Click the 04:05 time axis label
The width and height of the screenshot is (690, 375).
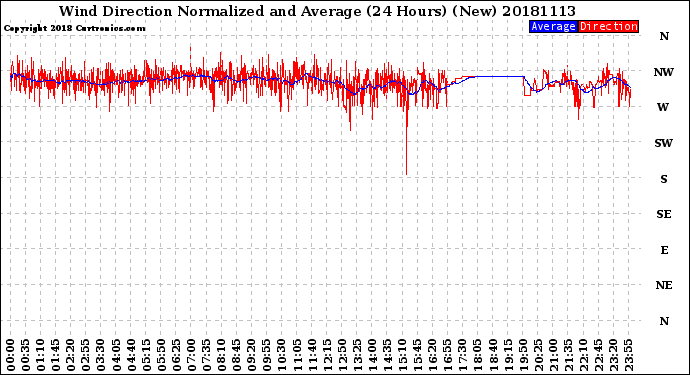point(117,355)
